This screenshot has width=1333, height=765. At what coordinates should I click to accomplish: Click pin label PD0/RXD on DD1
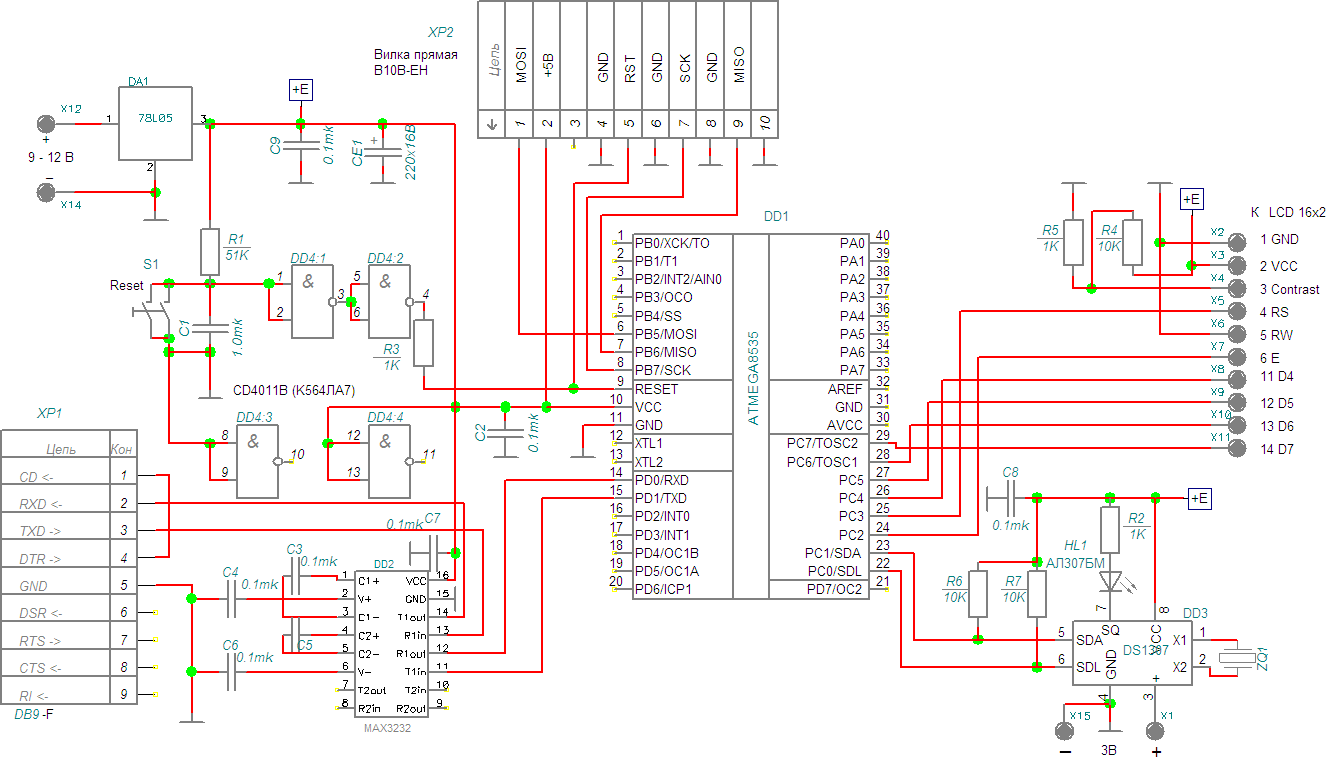click(x=661, y=480)
